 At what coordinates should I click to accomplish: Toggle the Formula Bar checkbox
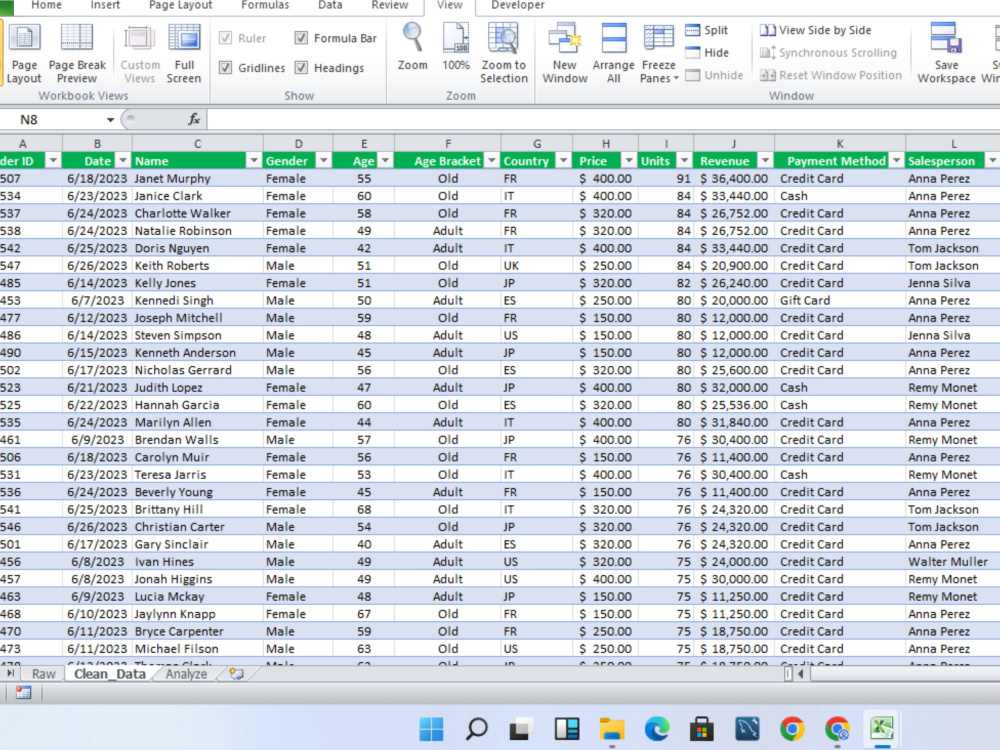tap(301, 38)
